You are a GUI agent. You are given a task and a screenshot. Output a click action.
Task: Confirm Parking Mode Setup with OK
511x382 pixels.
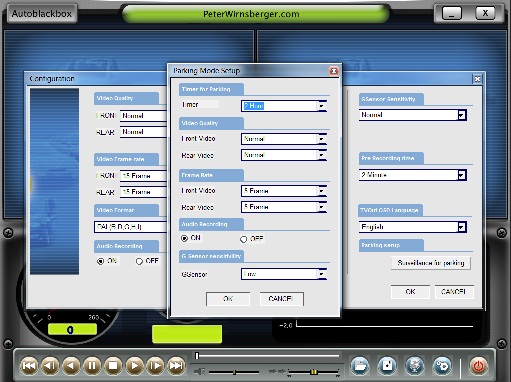point(228,299)
